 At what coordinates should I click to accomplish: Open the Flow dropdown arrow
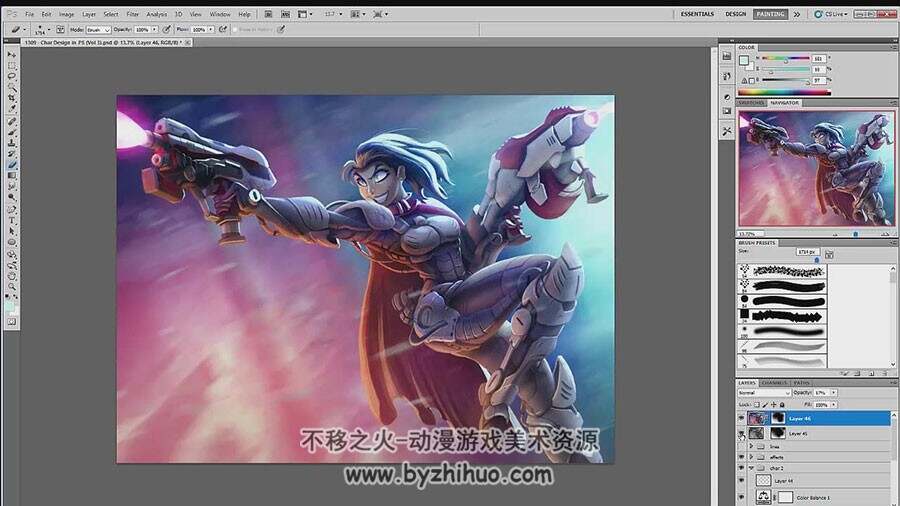pos(211,29)
